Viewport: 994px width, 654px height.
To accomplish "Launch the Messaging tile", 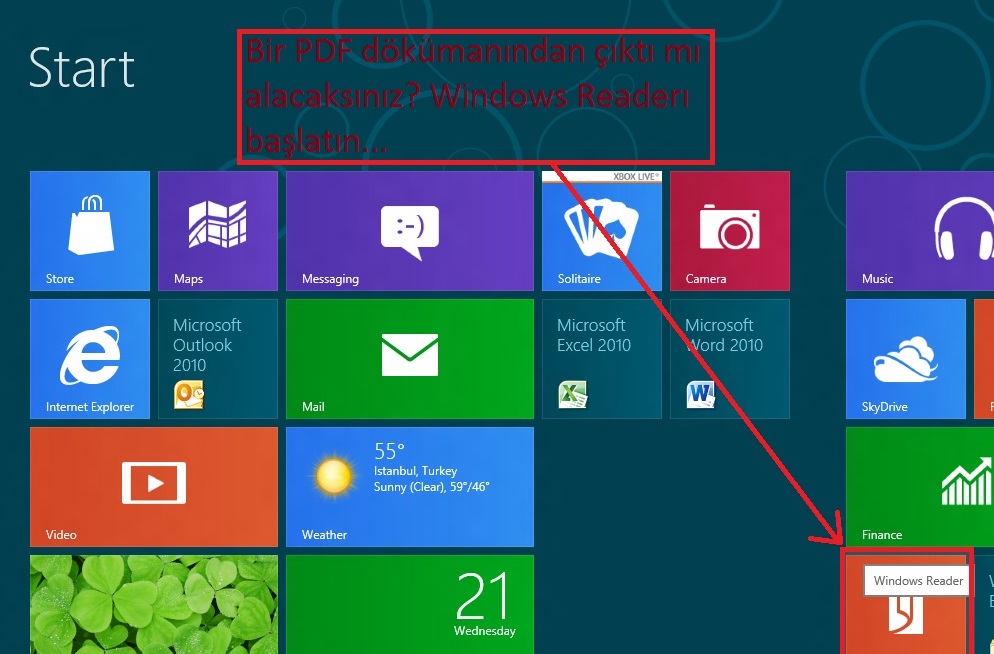I will coord(410,231).
